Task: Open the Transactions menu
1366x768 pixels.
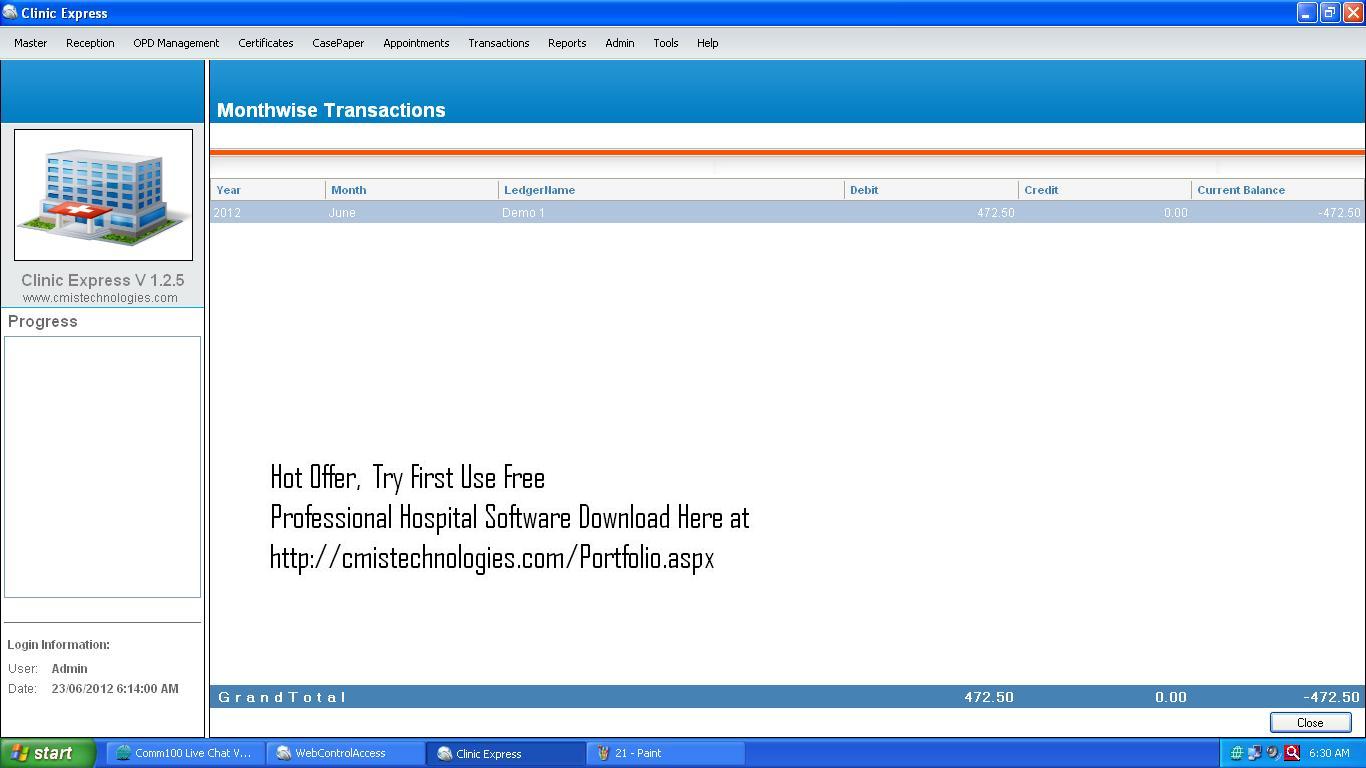Action: [498, 43]
